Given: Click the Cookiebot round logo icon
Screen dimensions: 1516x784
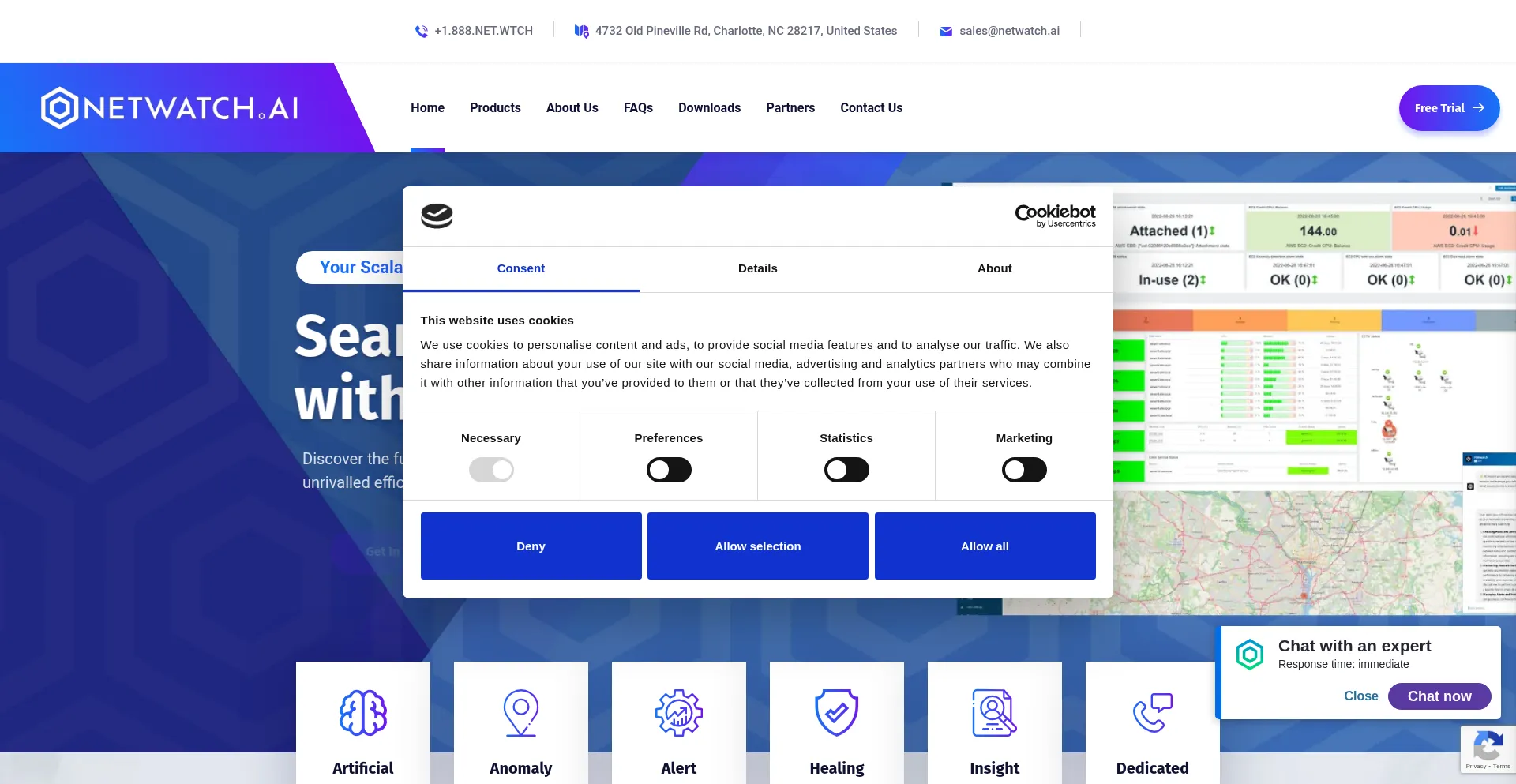Looking at the screenshot, I should click(437, 216).
